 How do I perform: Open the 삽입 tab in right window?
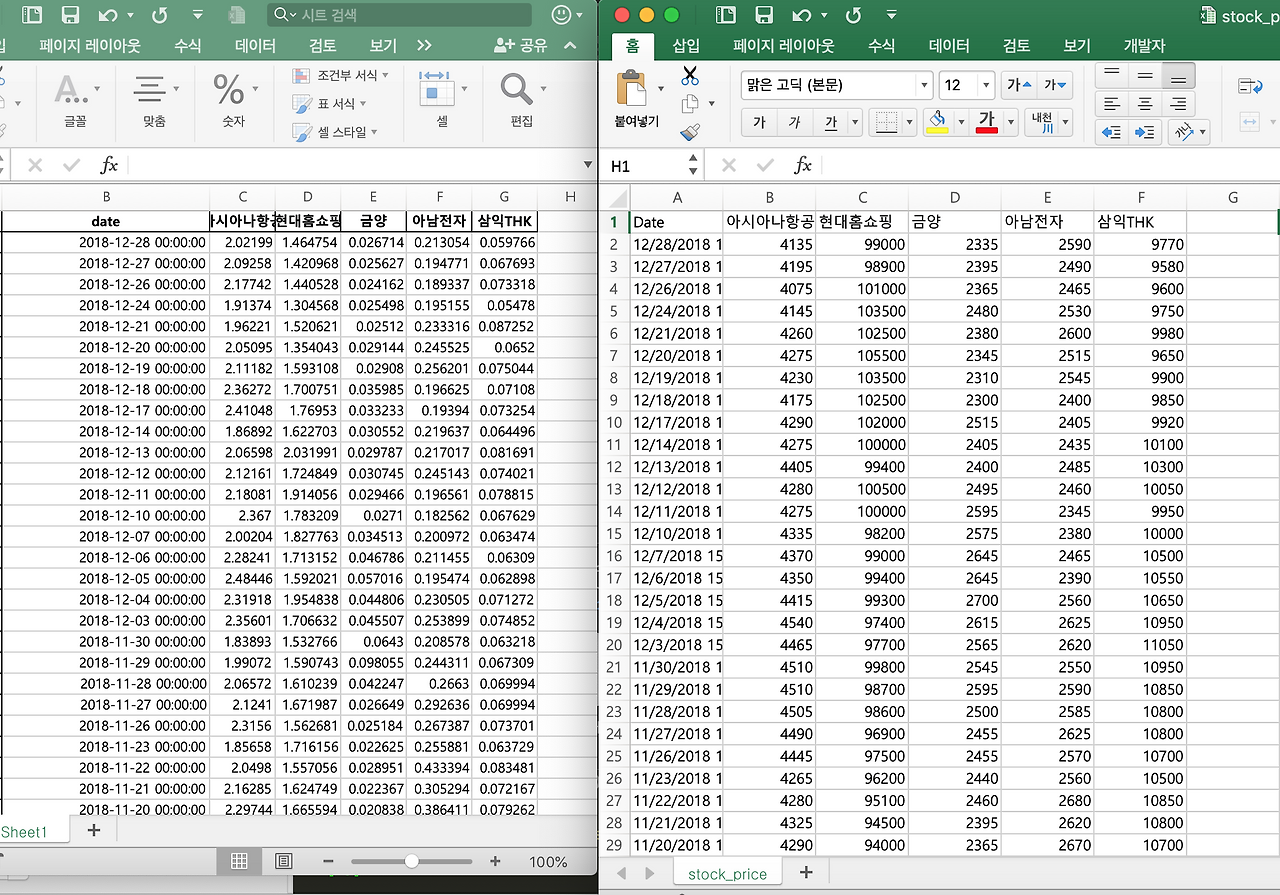tap(686, 46)
